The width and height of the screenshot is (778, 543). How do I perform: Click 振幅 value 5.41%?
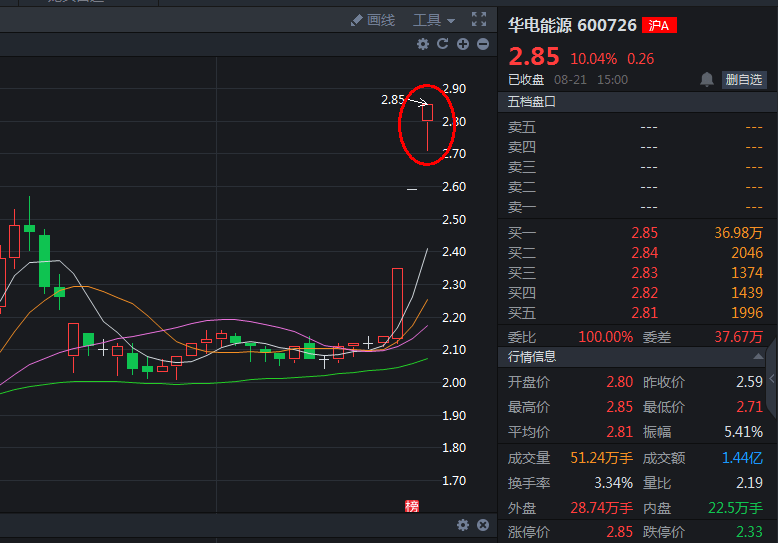(743, 432)
